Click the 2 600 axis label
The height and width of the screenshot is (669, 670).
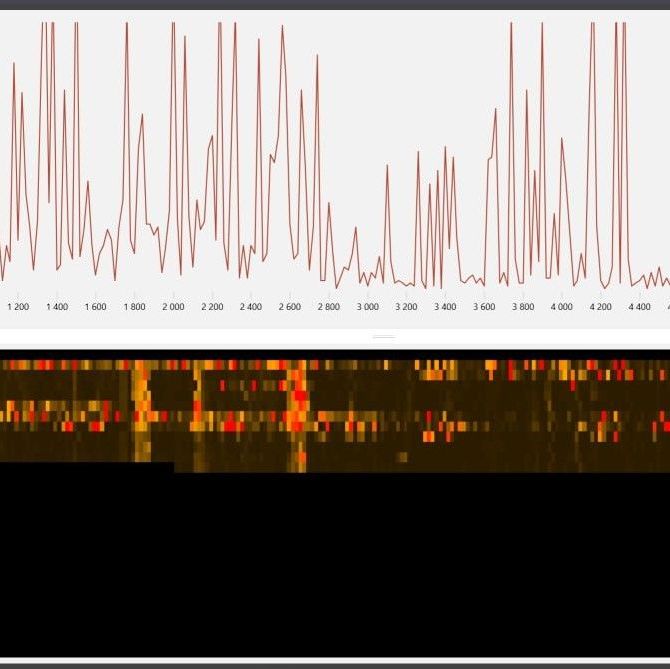(x=290, y=307)
